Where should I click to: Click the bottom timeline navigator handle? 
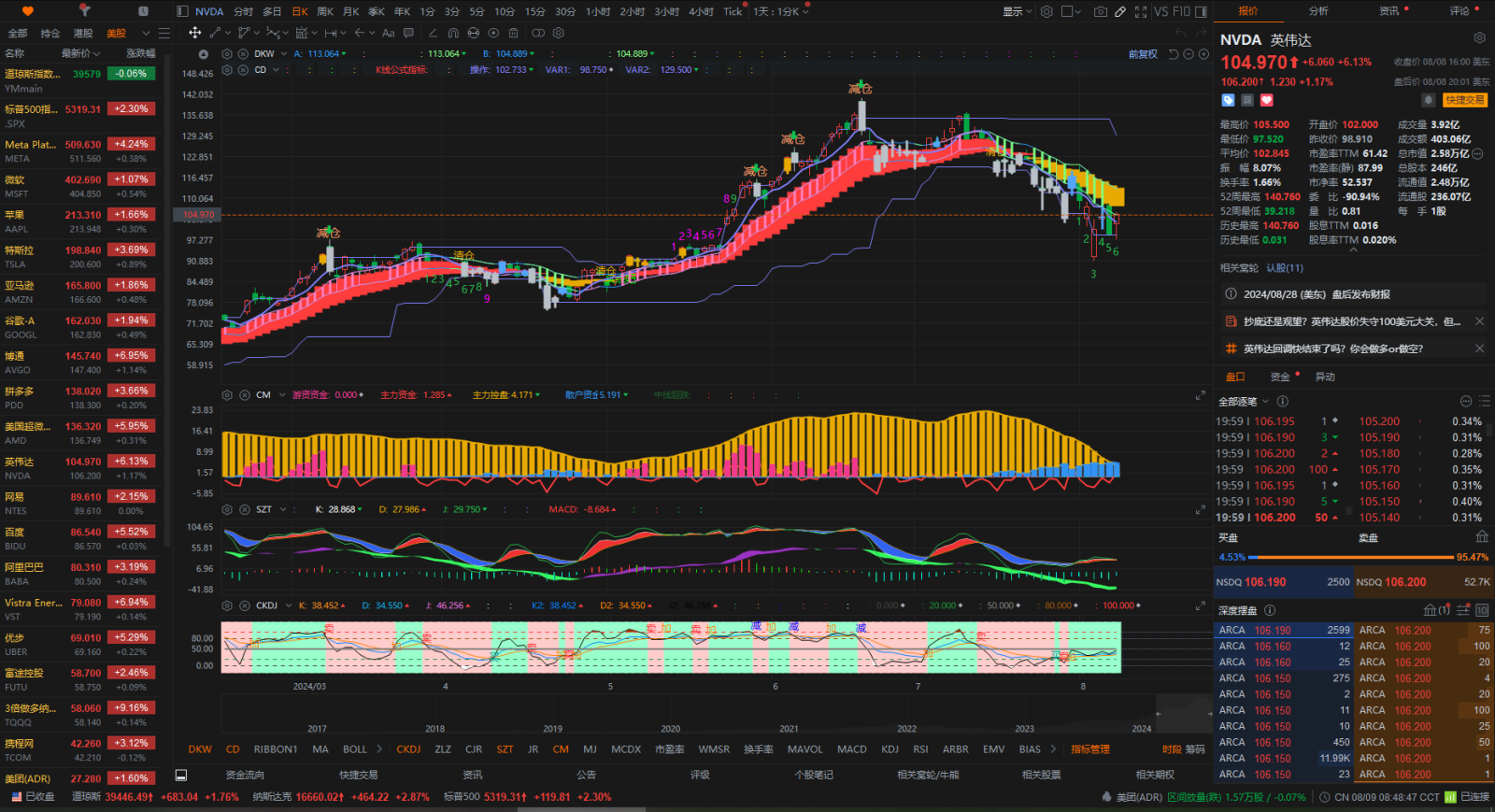1157,713
